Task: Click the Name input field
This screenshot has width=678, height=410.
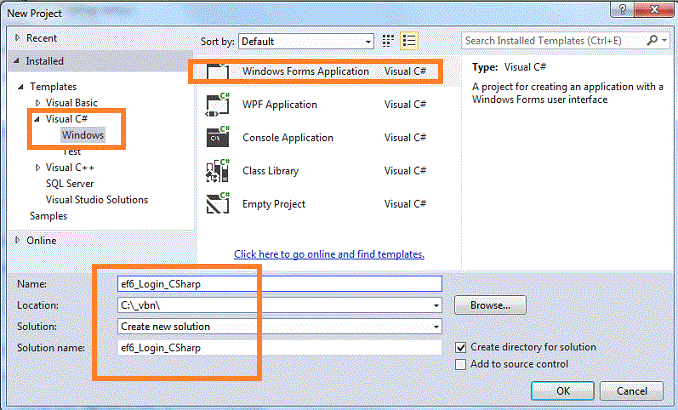Action: pyautogui.click(x=279, y=284)
